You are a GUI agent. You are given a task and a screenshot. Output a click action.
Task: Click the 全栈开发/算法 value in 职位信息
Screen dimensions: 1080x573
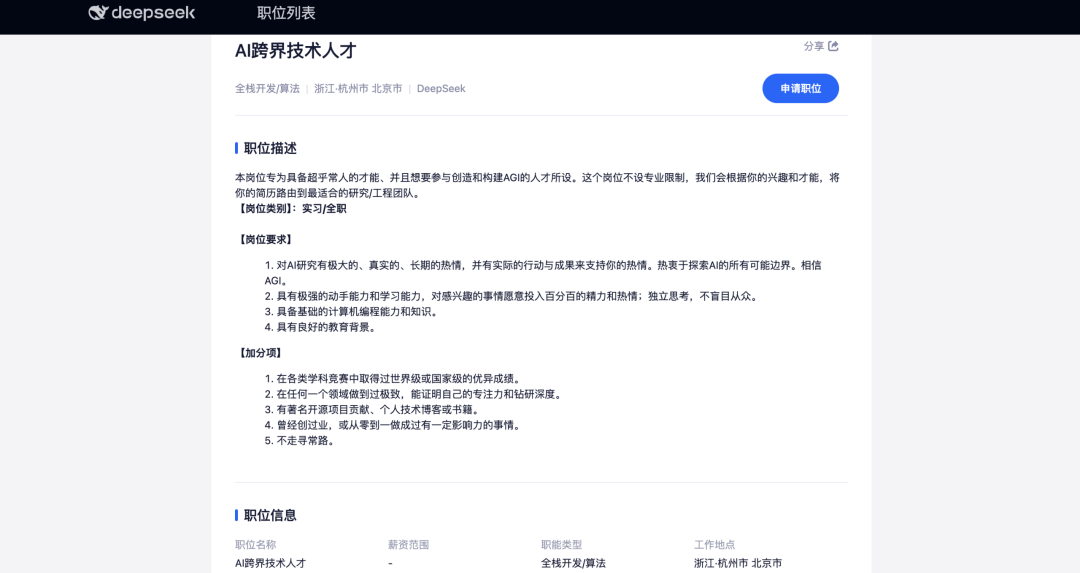pyautogui.click(x=573, y=563)
